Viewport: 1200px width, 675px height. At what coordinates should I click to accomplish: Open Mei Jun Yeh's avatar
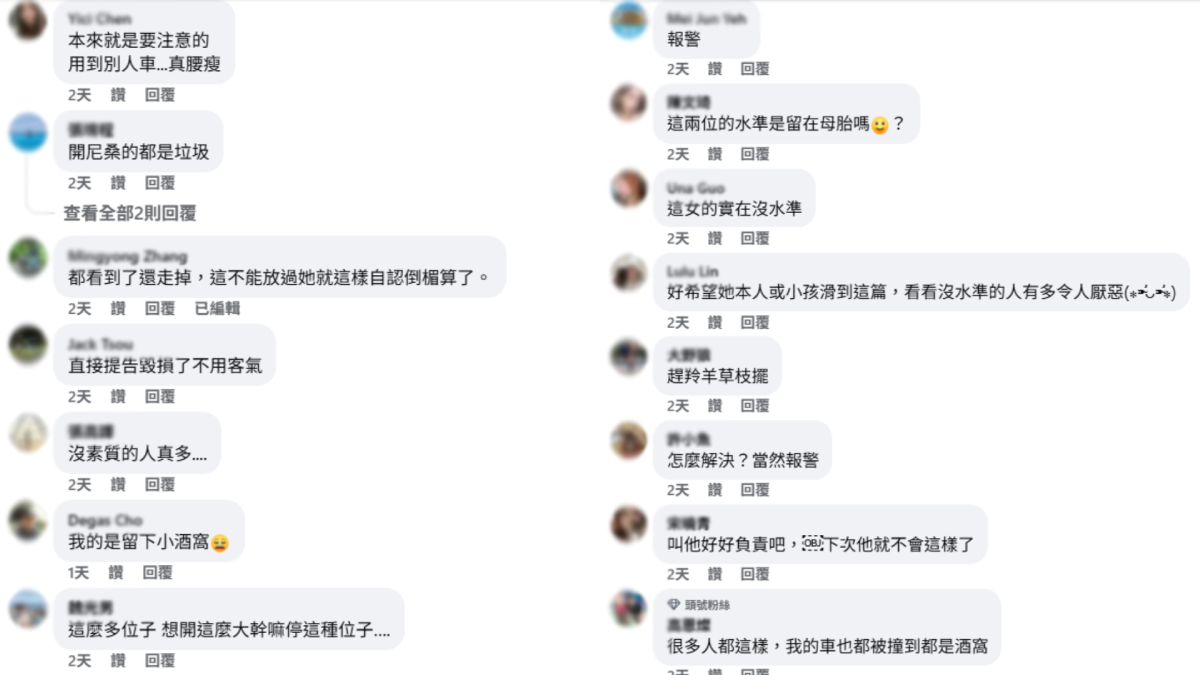(x=629, y=20)
